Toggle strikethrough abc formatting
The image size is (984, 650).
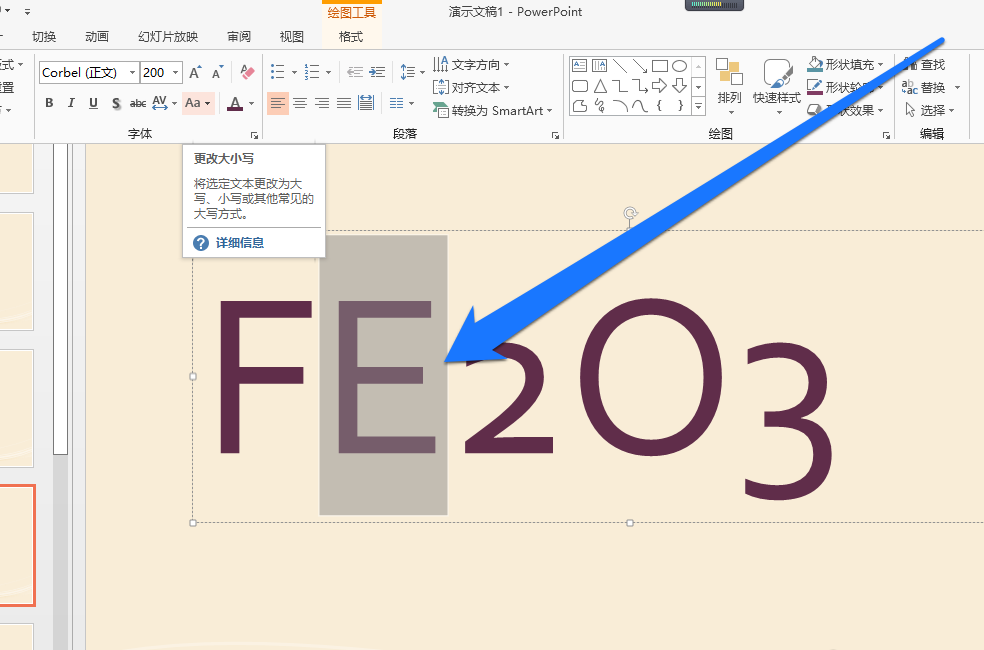[x=137, y=103]
